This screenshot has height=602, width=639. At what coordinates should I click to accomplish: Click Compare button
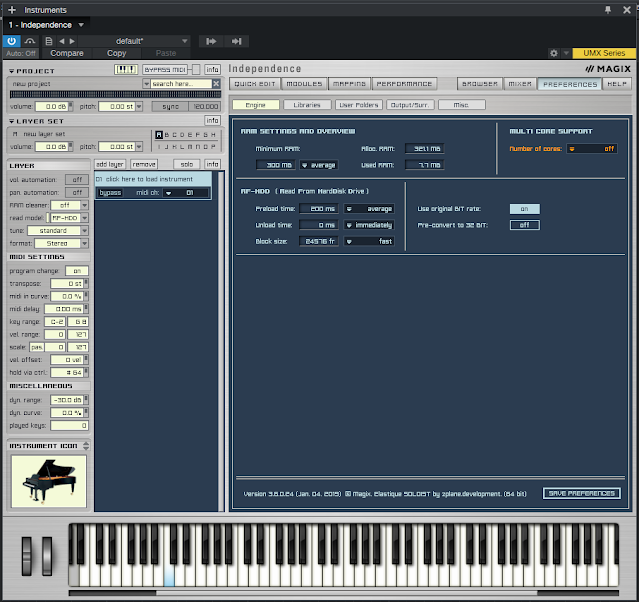point(67,53)
